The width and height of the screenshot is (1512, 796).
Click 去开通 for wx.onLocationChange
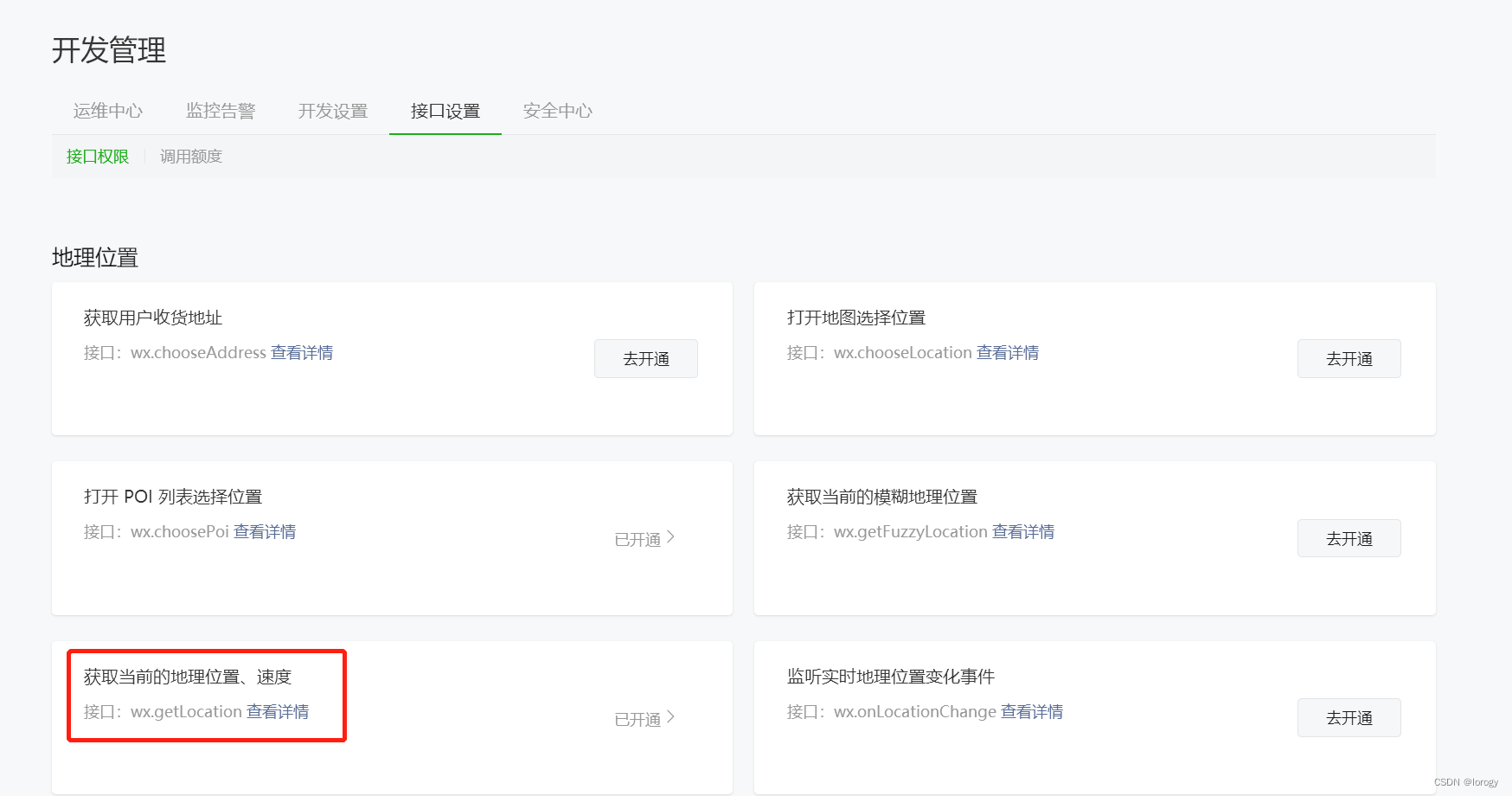pyautogui.click(x=1349, y=718)
